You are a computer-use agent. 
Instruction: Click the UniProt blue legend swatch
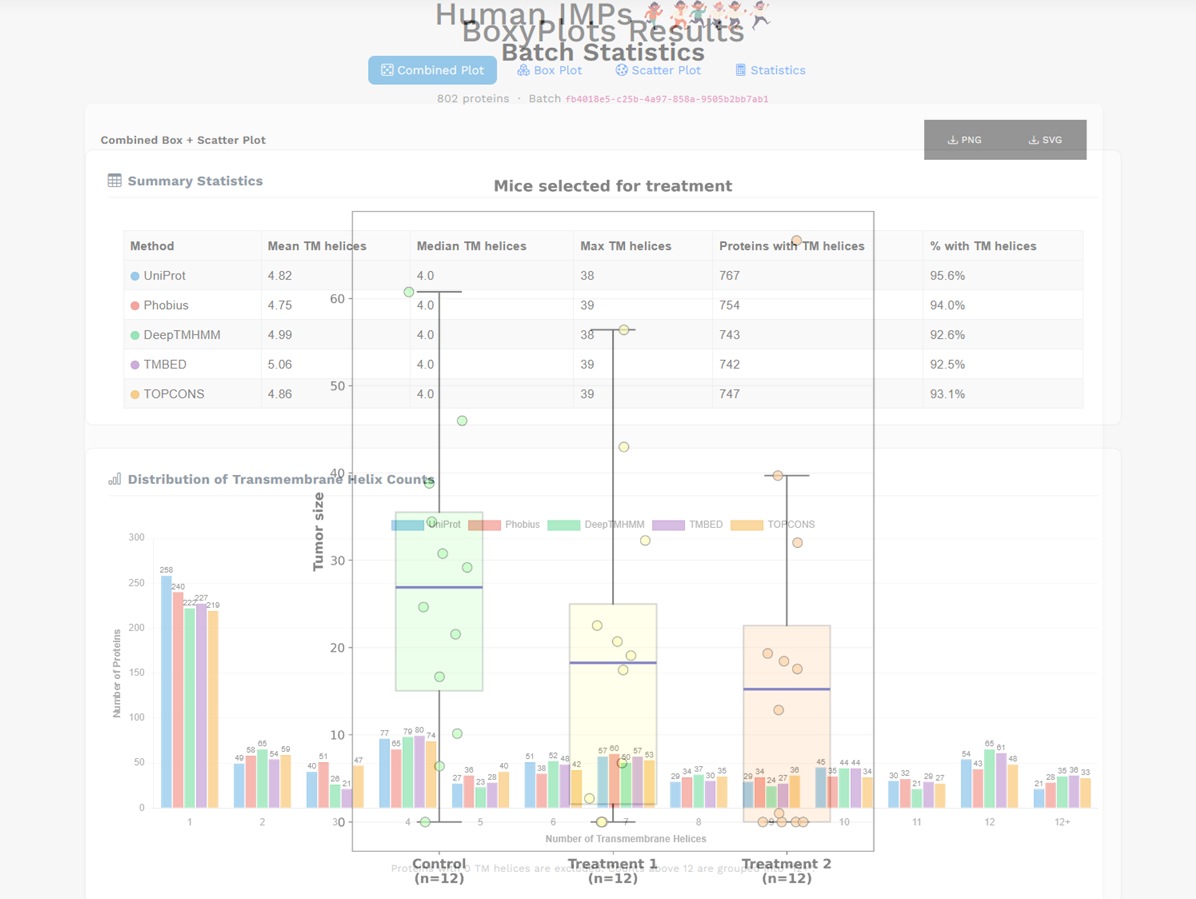point(407,525)
